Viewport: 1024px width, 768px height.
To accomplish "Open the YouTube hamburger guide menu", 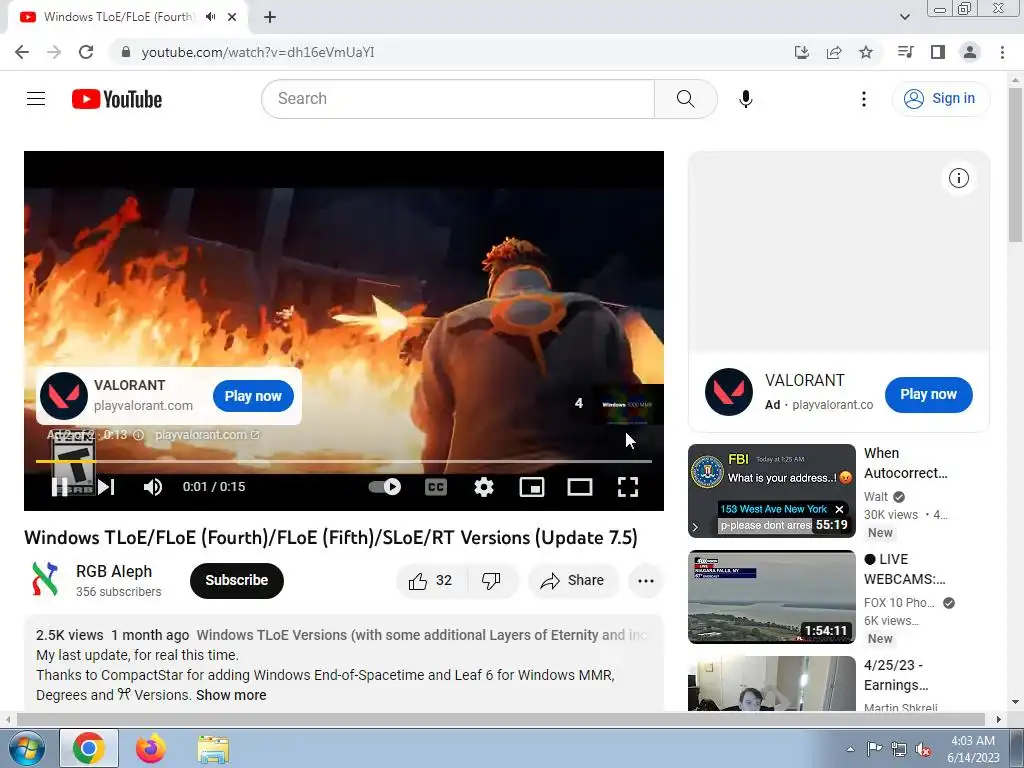I will click(36, 99).
